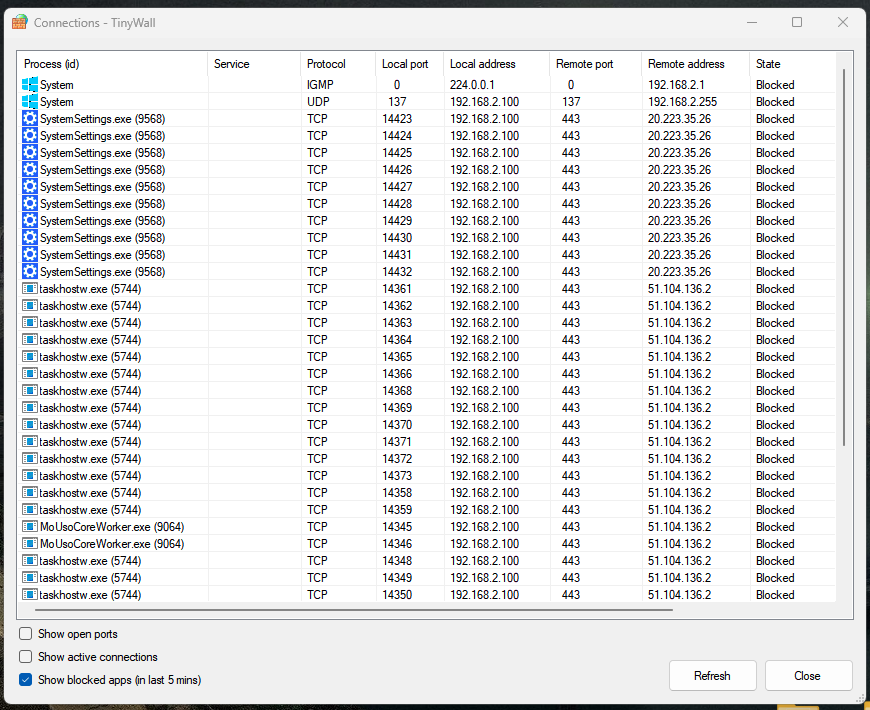Click the gear icon of SystemSettings.exe on port 14427
The height and width of the screenshot is (710, 870).
click(x=30, y=187)
